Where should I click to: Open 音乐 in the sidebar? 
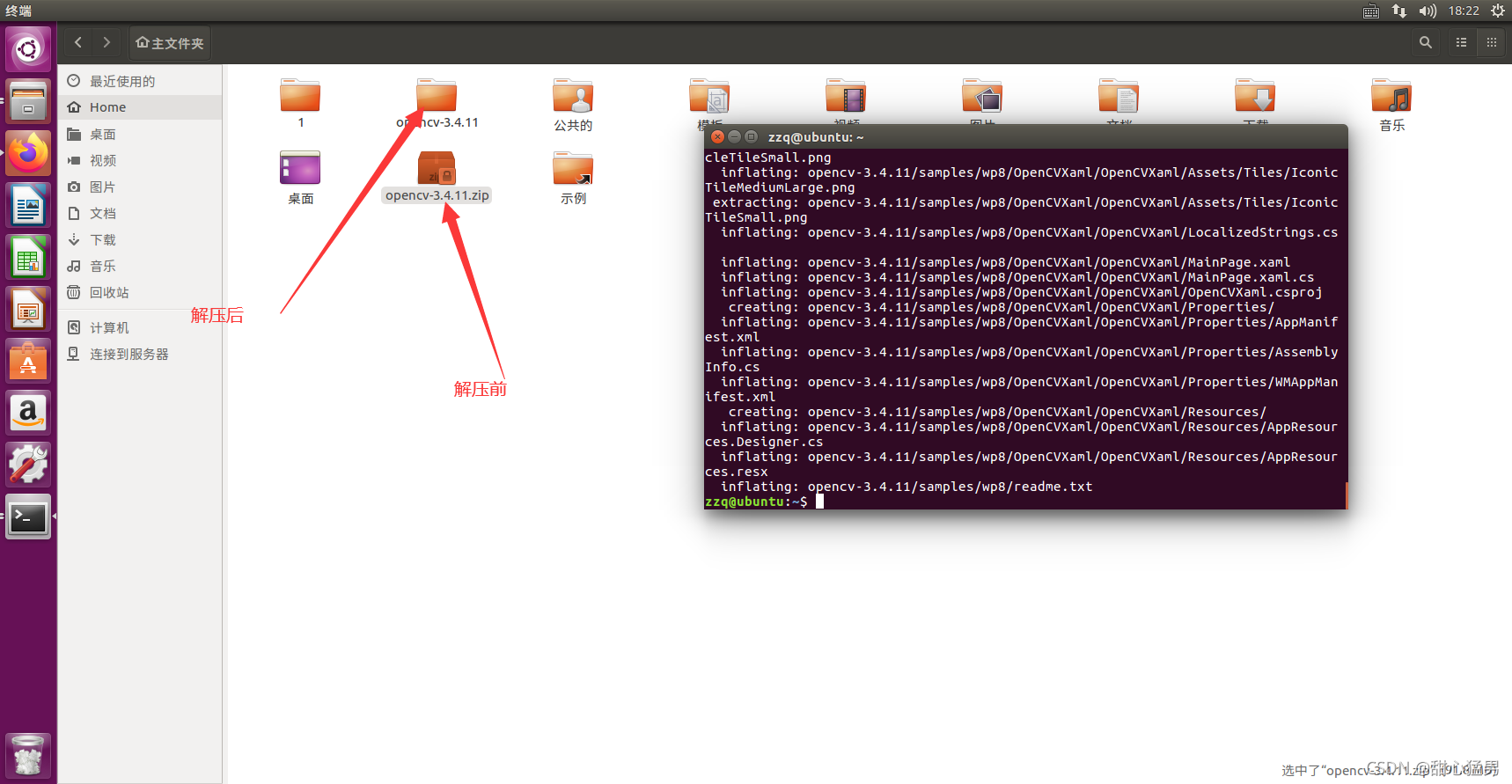point(140,266)
